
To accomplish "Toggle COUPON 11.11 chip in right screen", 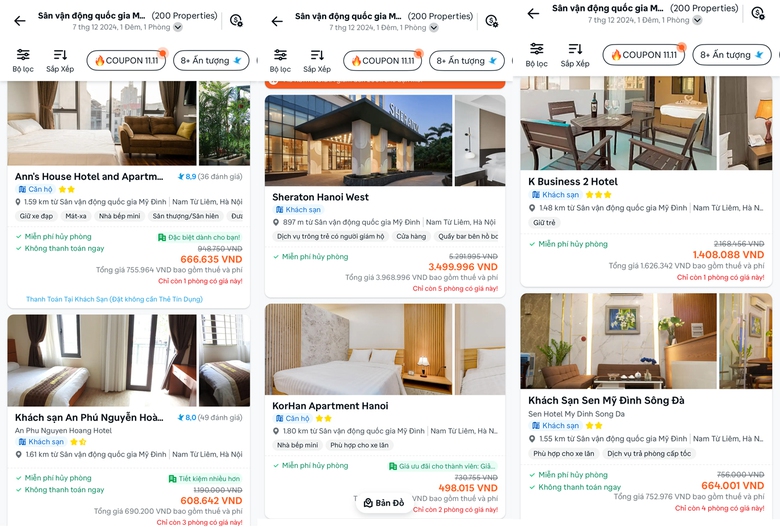I will tap(644, 55).
